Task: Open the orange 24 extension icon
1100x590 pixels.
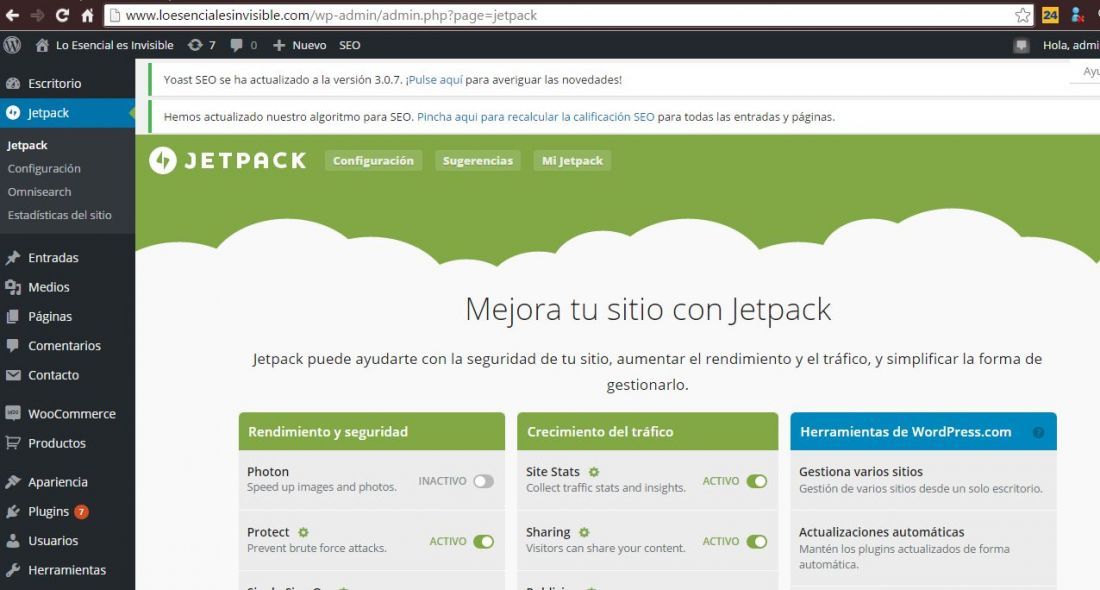Action: 1050,15
